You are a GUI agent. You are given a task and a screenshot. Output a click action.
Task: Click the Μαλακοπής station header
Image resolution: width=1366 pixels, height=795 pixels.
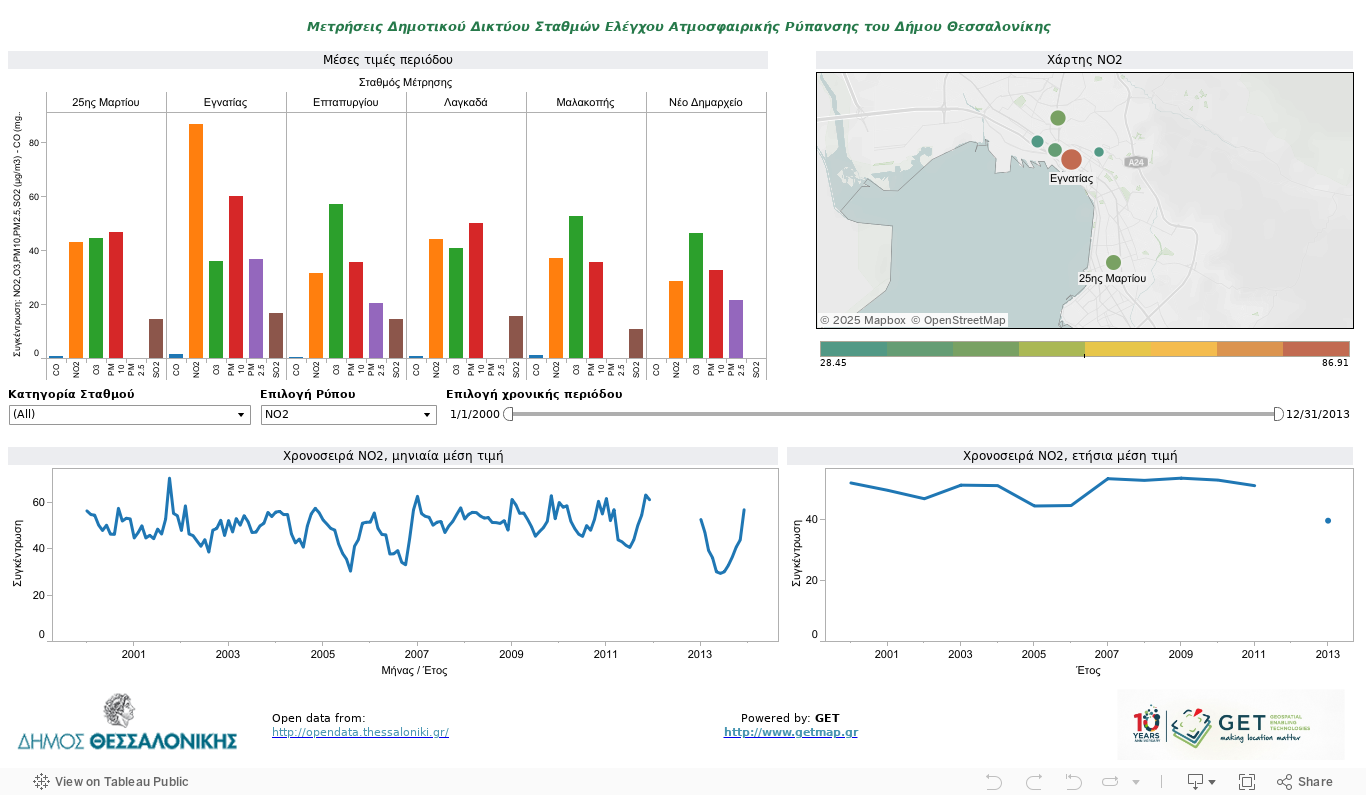[x=586, y=102]
